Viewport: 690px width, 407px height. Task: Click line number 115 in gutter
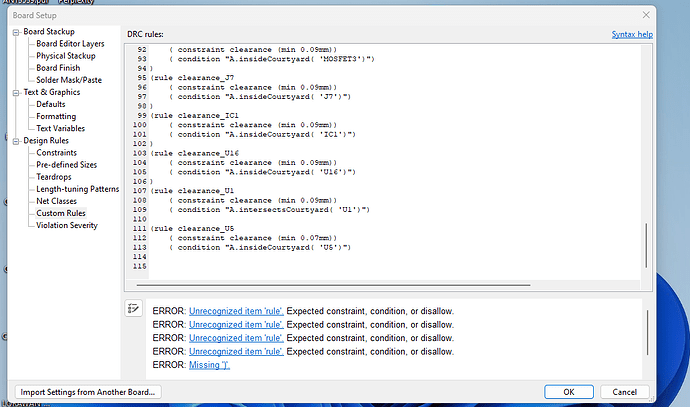tap(139, 266)
